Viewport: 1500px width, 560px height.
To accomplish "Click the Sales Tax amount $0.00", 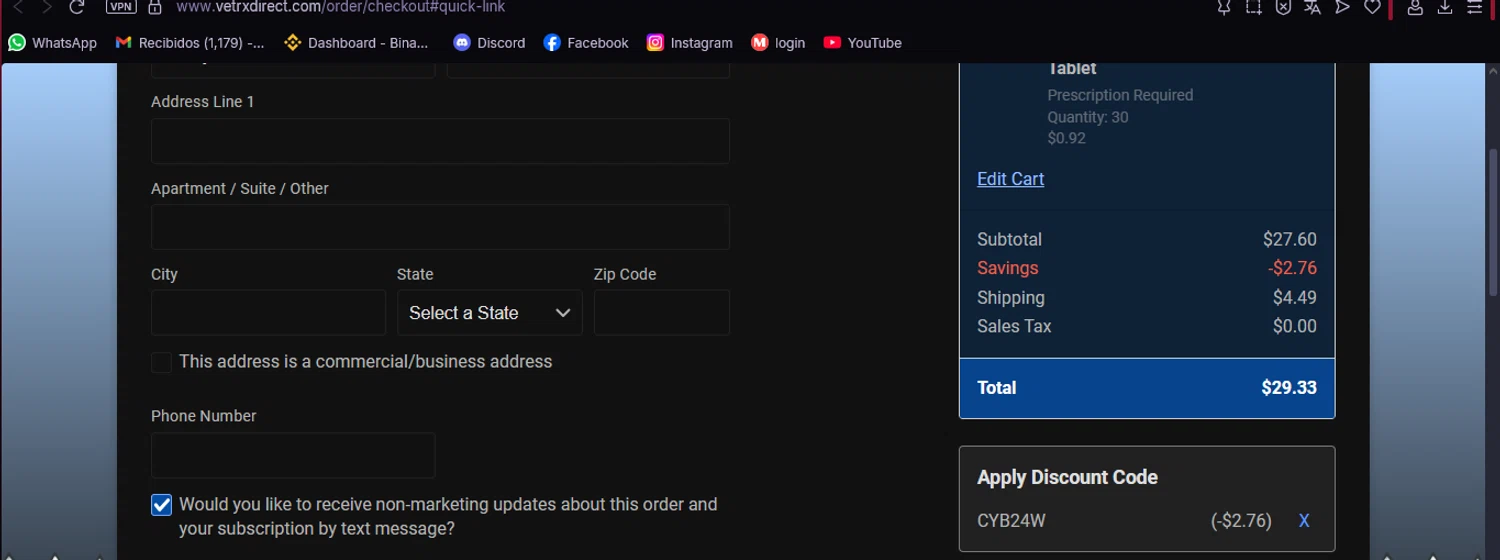I will [1294, 326].
